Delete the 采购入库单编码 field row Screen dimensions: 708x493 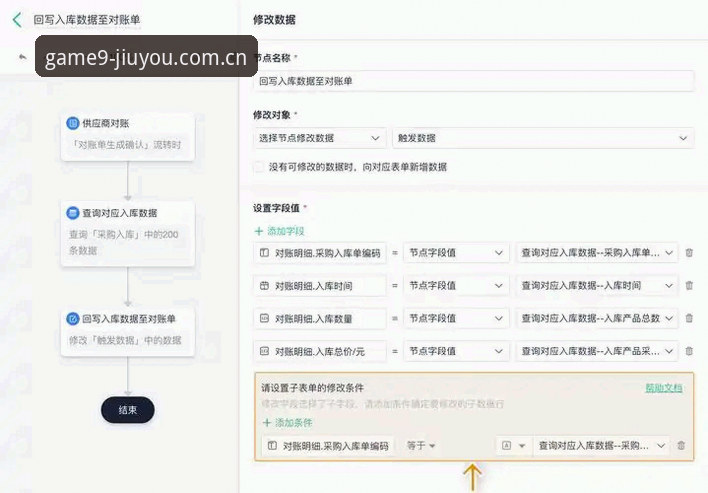(x=689, y=253)
